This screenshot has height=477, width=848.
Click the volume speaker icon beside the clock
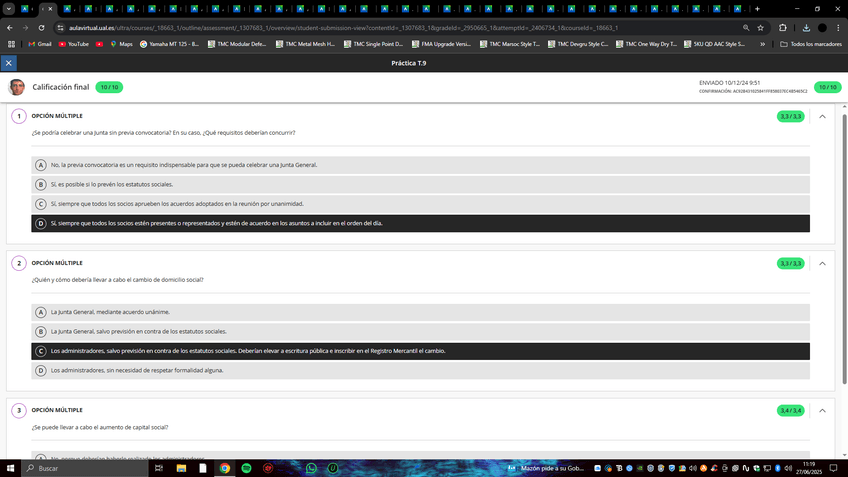(x=788, y=468)
